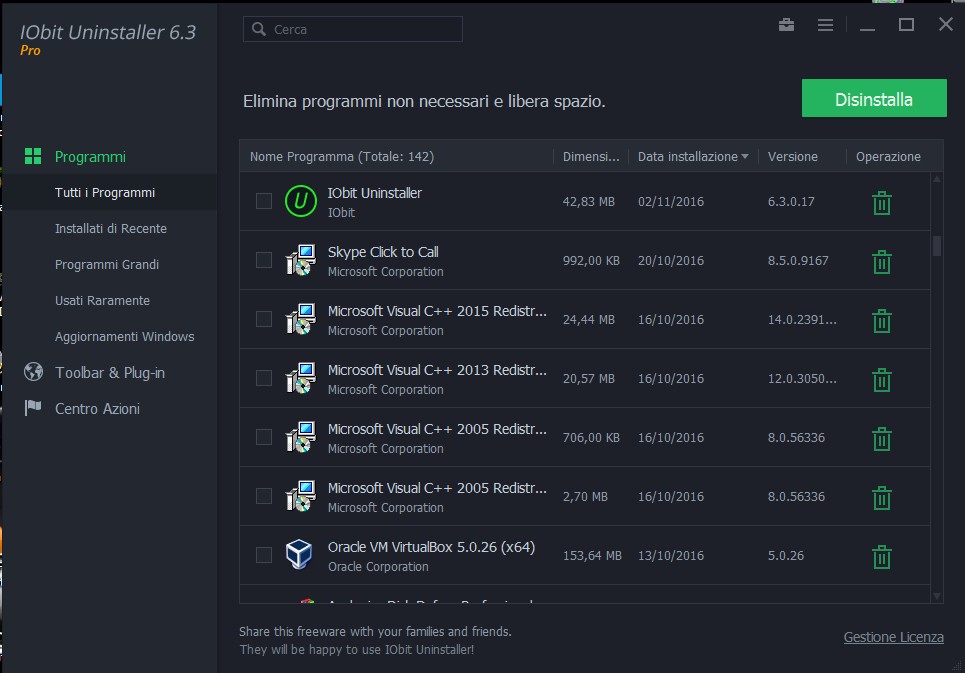Click version 6.3.0.17 cell
Viewport: 965px width, 673px height.
(791, 201)
